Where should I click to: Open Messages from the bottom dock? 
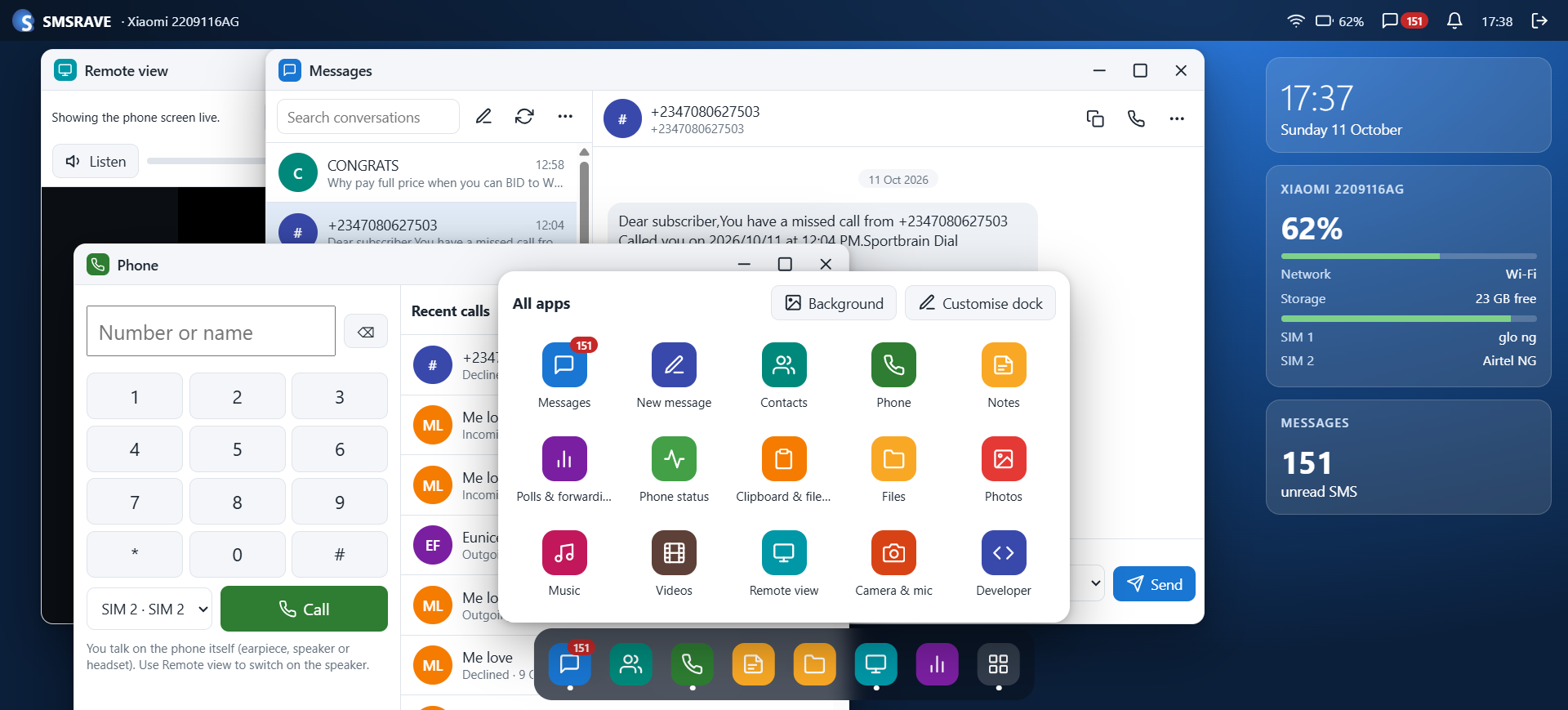(569, 664)
